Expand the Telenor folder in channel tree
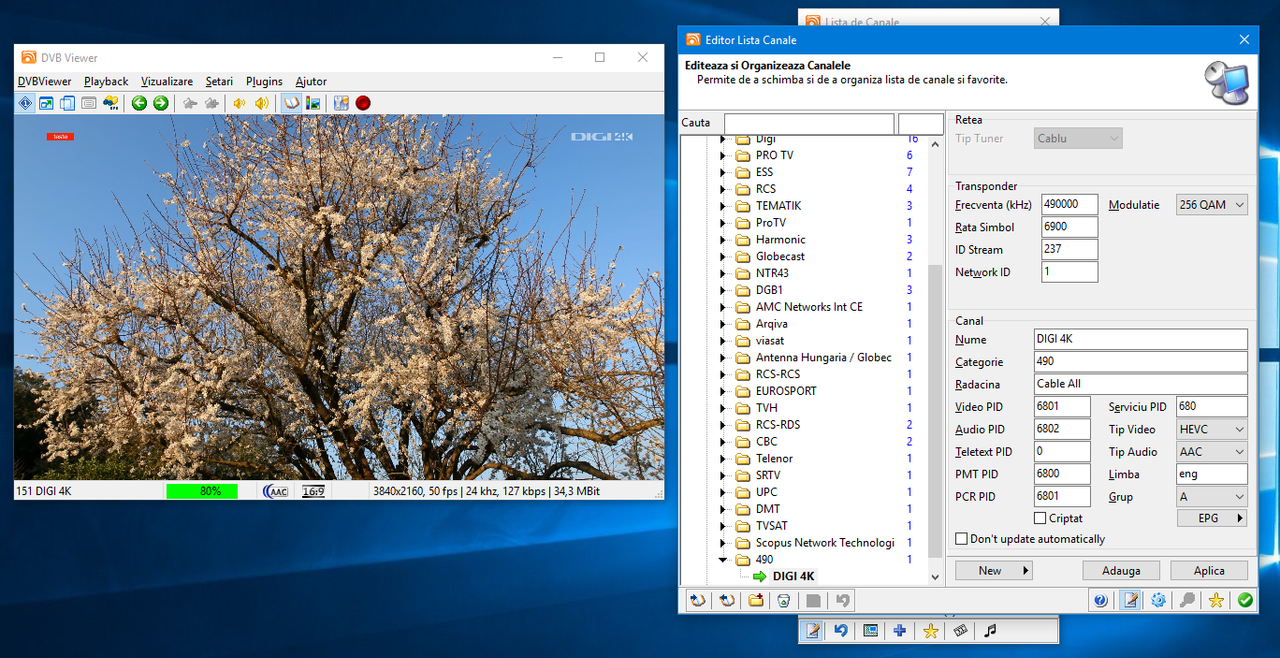1280x658 pixels. pos(723,458)
